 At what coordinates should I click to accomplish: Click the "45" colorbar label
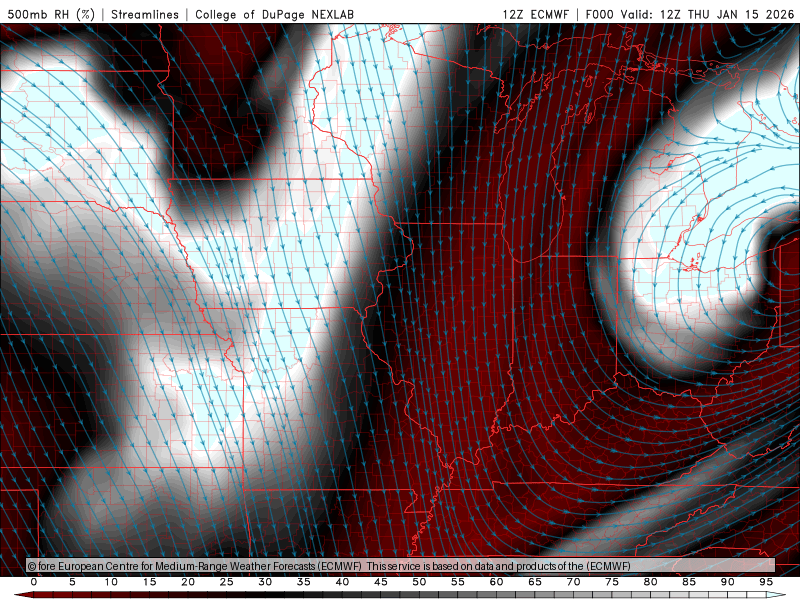(x=381, y=582)
